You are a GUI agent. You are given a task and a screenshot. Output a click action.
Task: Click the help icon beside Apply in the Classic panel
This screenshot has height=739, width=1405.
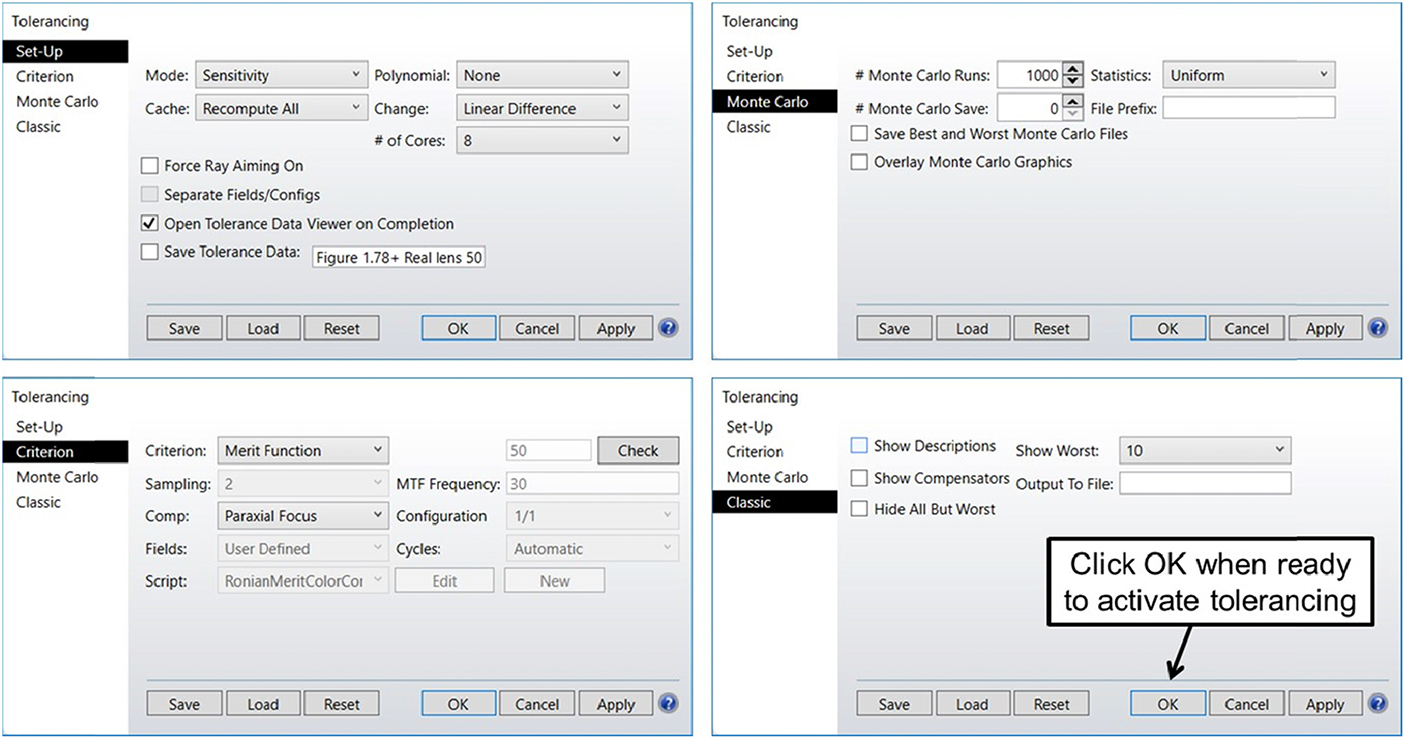[1377, 704]
